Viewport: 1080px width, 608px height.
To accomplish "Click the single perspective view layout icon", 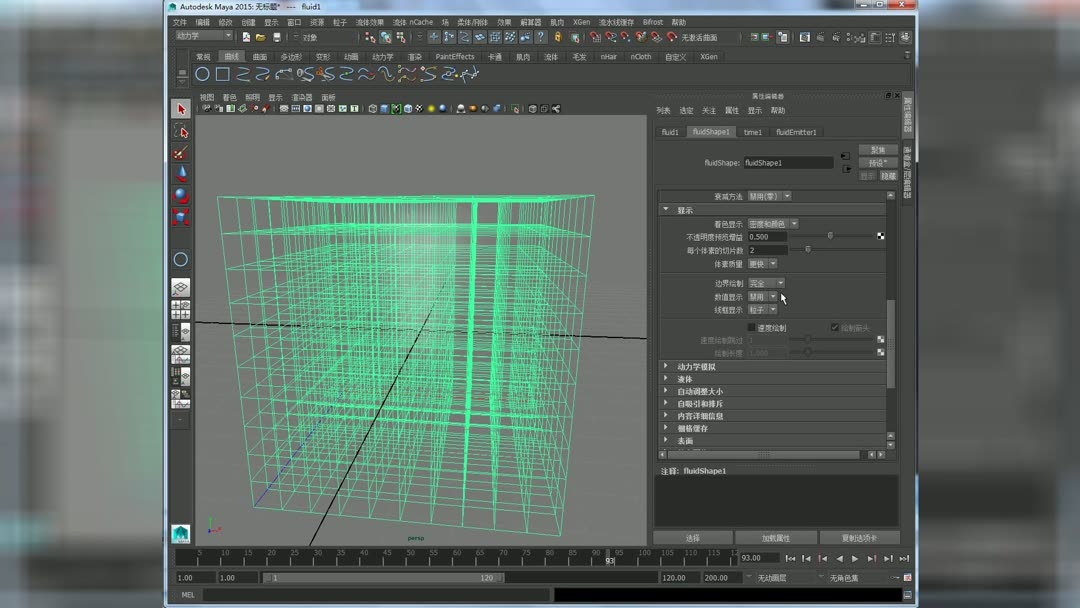I will pyautogui.click(x=181, y=288).
